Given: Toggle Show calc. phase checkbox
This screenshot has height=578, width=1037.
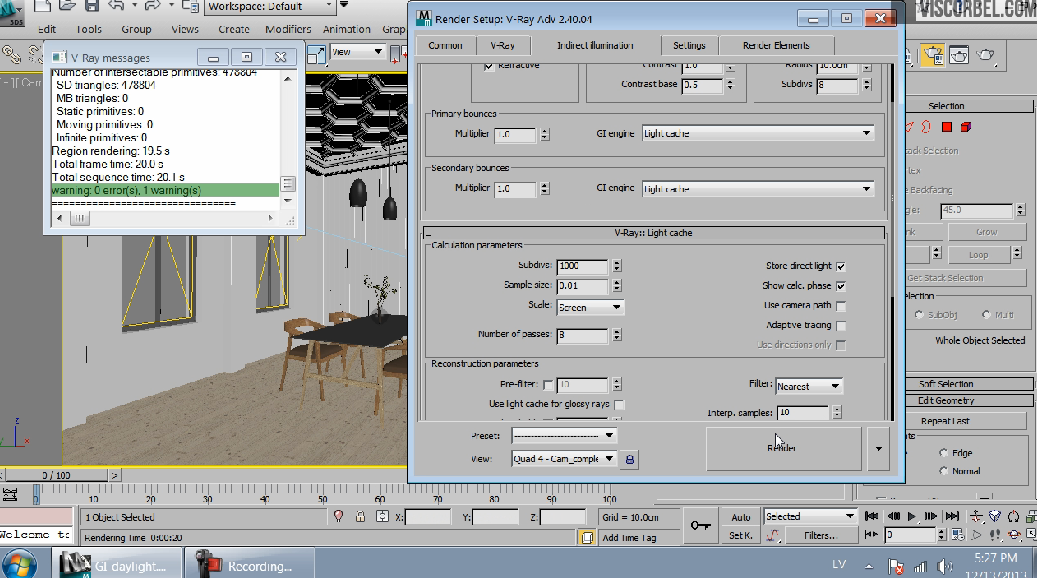Looking at the screenshot, I should click(841, 286).
